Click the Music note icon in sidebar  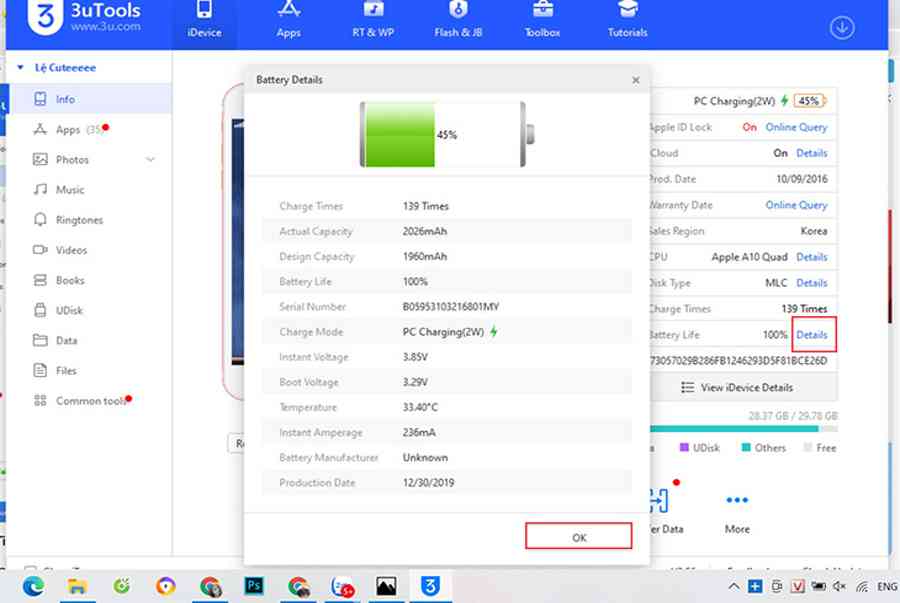click(x=40, y=189)
